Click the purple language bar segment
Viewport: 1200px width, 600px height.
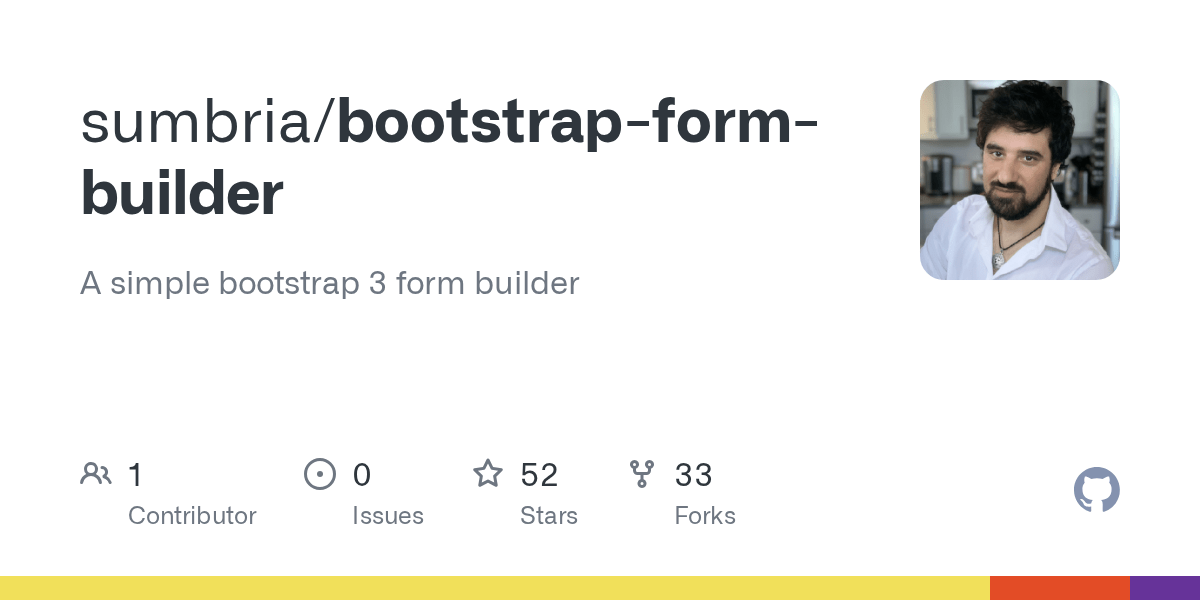(1165, 588)
